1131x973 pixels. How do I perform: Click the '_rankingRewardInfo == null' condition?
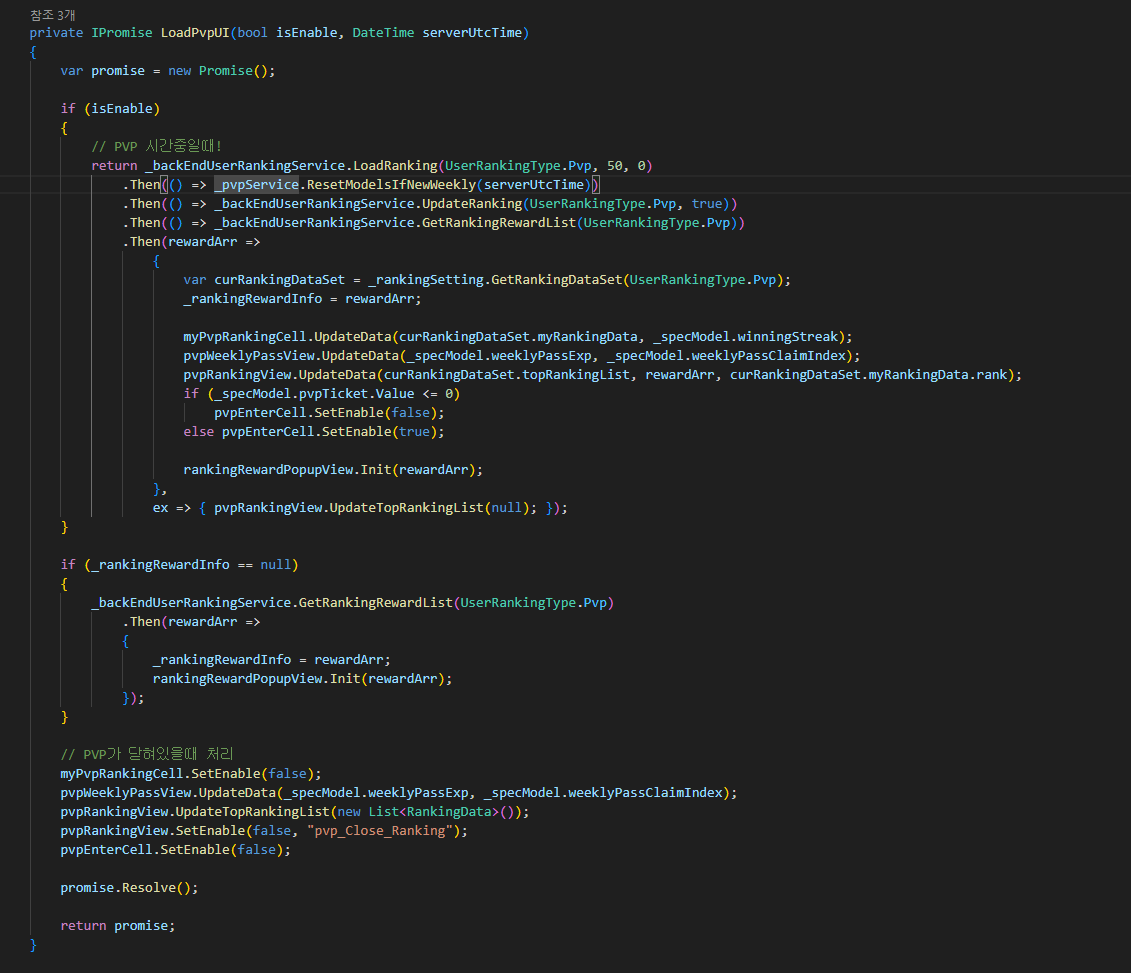tap(188, 565)
